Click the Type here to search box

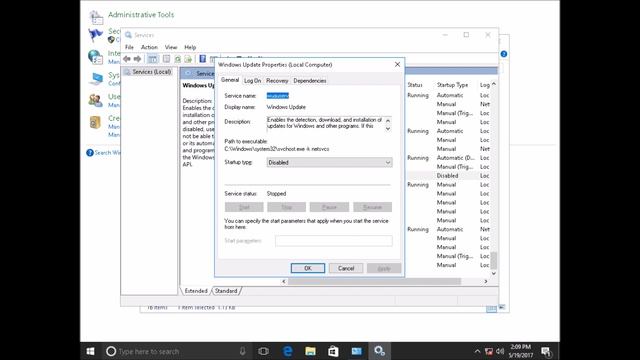click(x=176, y=351)
